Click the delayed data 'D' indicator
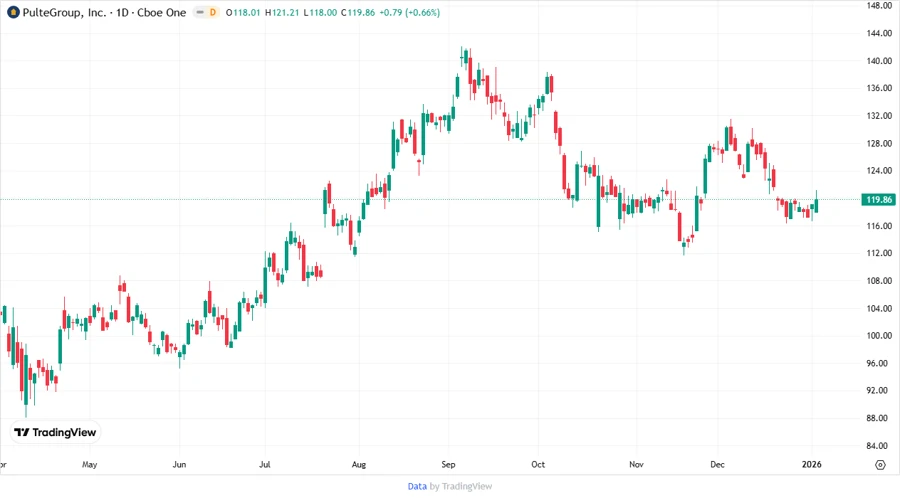The image size is (900, 498). click(x=212, y=12)
